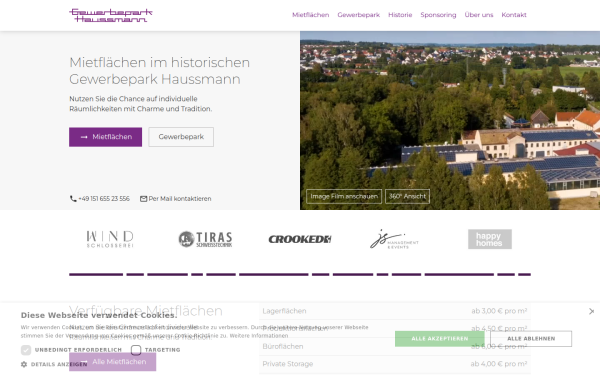The width and height of the screenshot is (600, 375).
Task: Click the Gewerbepark Haussmann logo
Action: (111, 15)
